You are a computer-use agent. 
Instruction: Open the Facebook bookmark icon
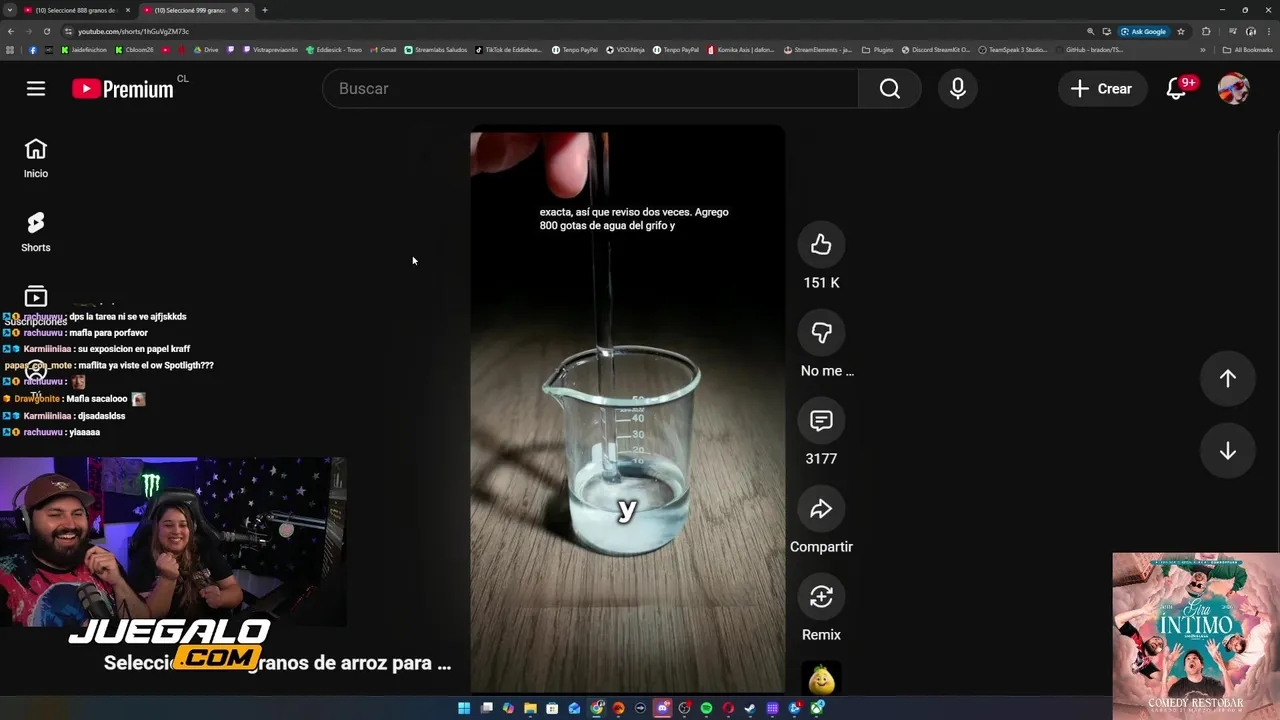(x=32, y=50)
